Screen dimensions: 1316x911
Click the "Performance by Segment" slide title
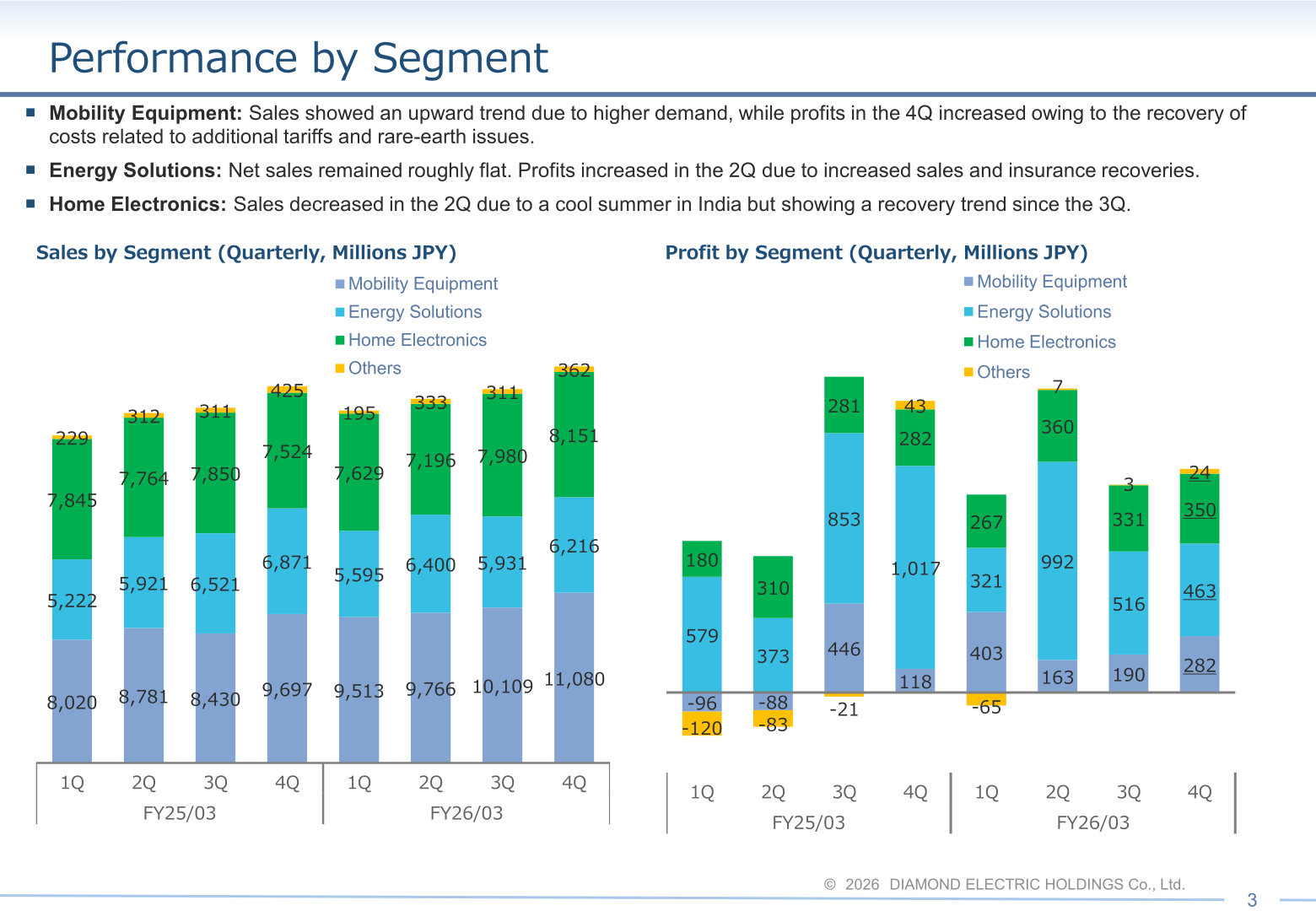point(299,58)
